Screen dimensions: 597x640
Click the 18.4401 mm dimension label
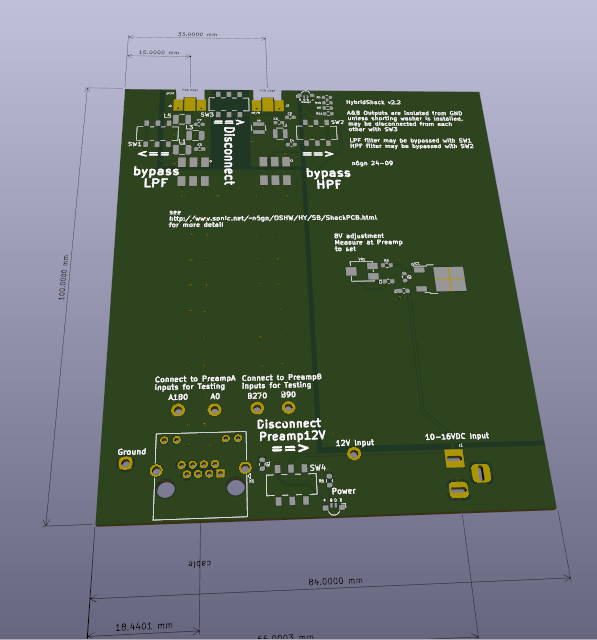(144, 626)
